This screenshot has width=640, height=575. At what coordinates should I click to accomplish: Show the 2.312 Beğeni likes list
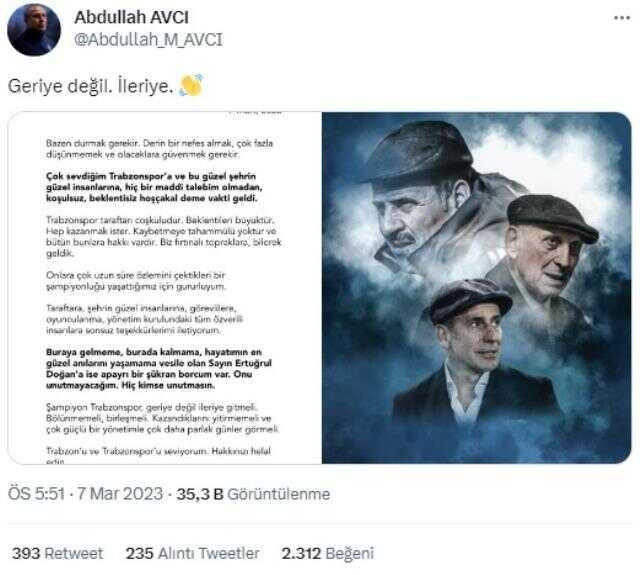pos(328,553)
